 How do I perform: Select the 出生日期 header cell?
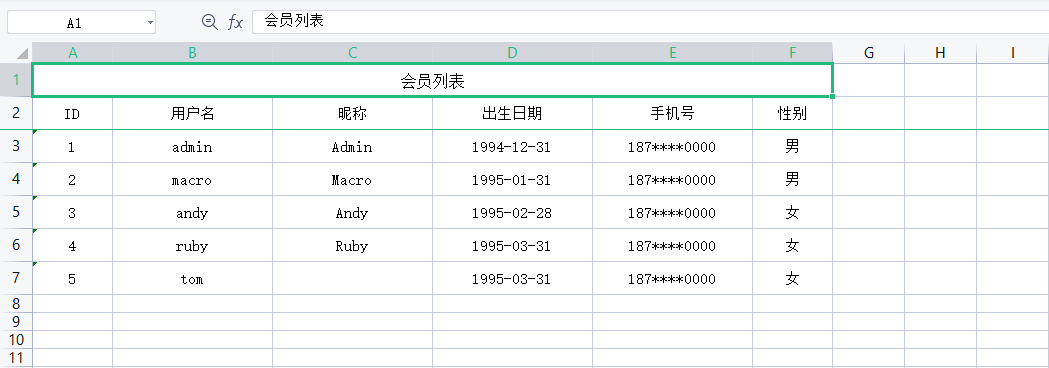pyautogui.click(x=512, y=114)
